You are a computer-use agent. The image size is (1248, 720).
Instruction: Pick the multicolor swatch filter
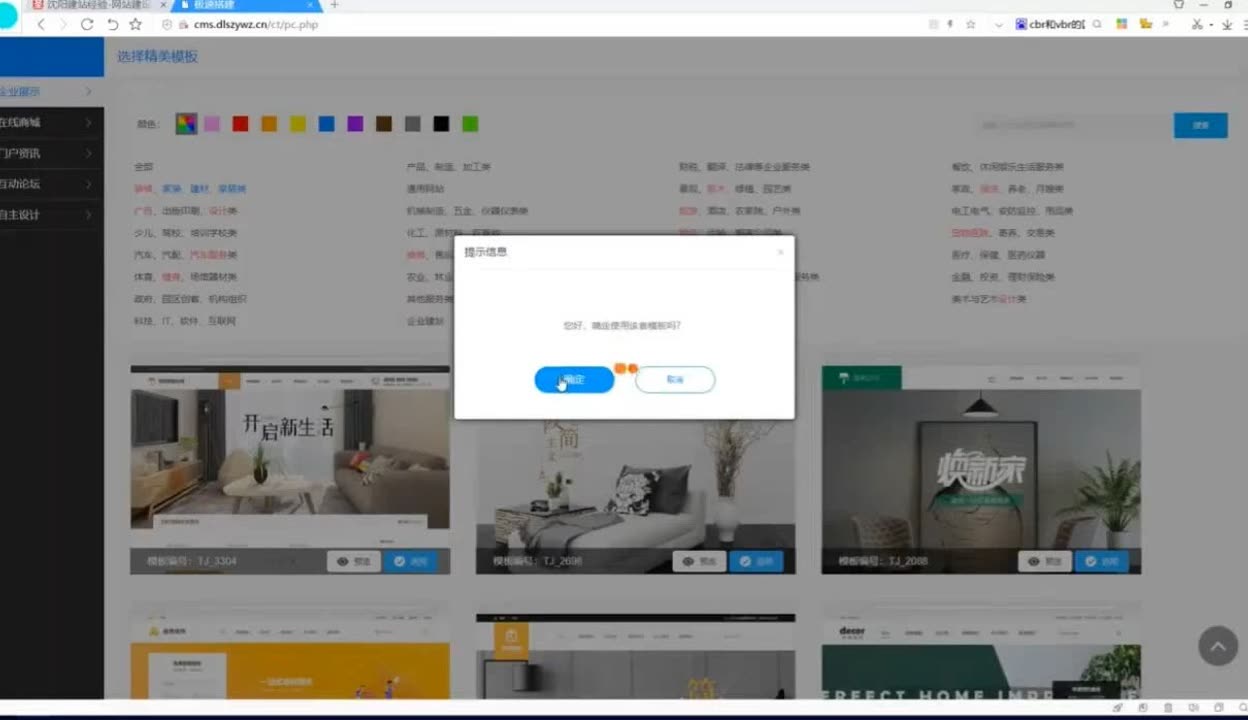click(186, 124)
